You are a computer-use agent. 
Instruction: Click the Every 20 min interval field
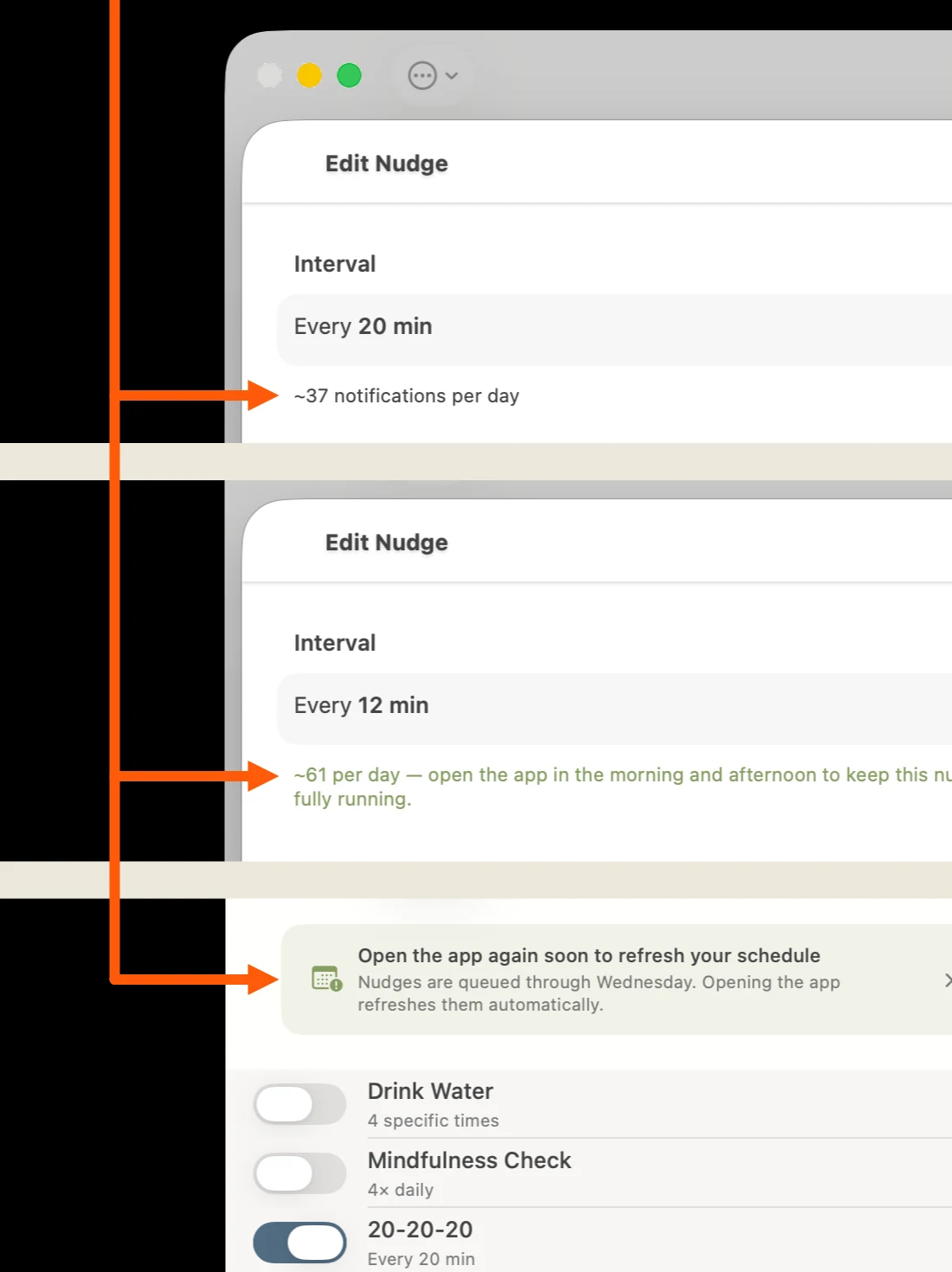[x=614, y=330]
